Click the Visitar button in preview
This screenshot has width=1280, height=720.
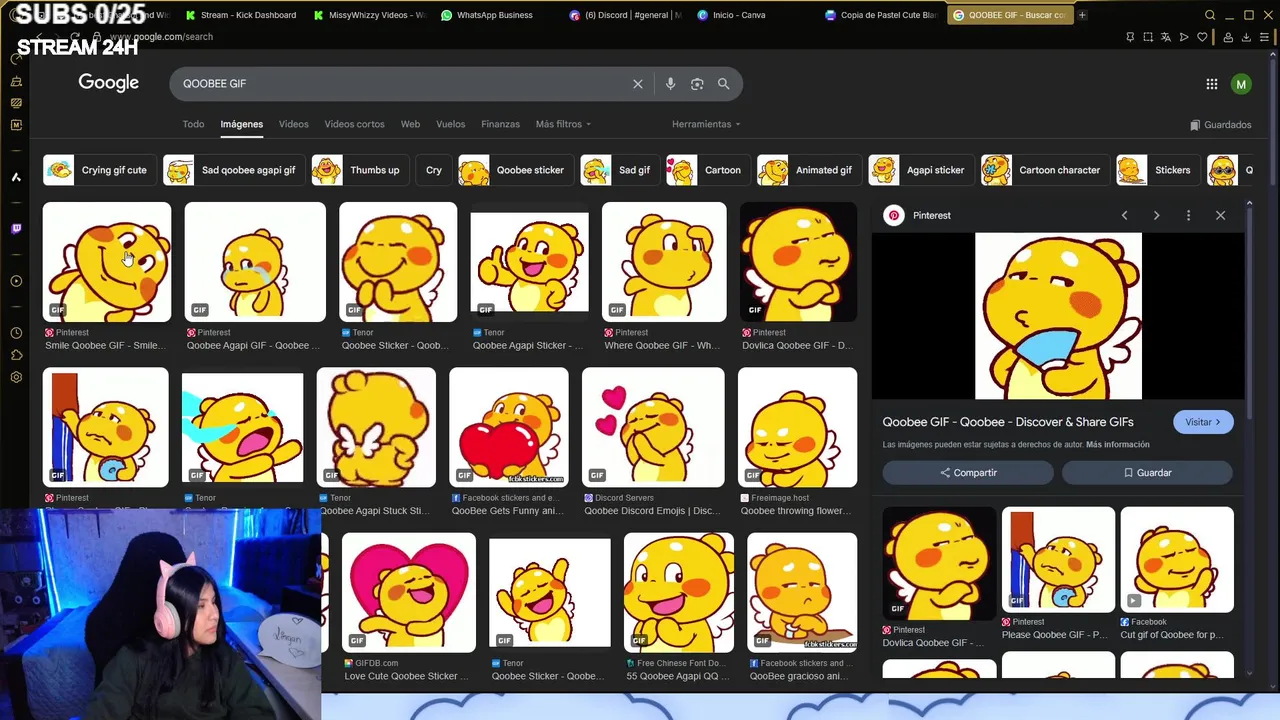[1203, 422]
